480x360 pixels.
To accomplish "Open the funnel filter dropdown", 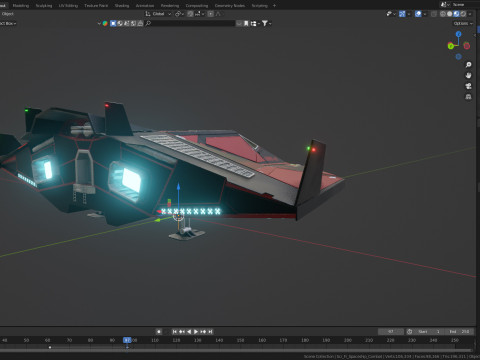I will coord(266,23).
